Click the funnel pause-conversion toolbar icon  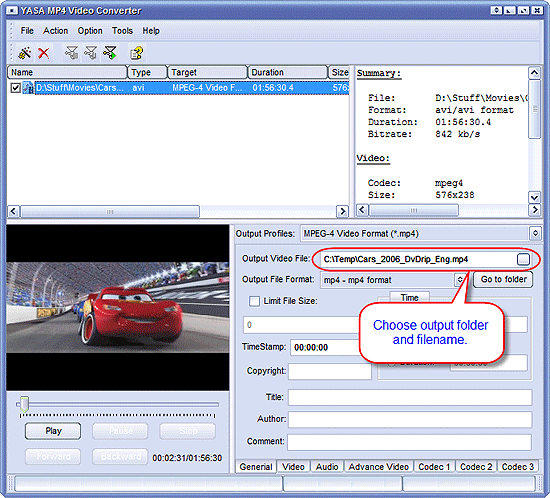pyautogui.click(x=91, y=53)
